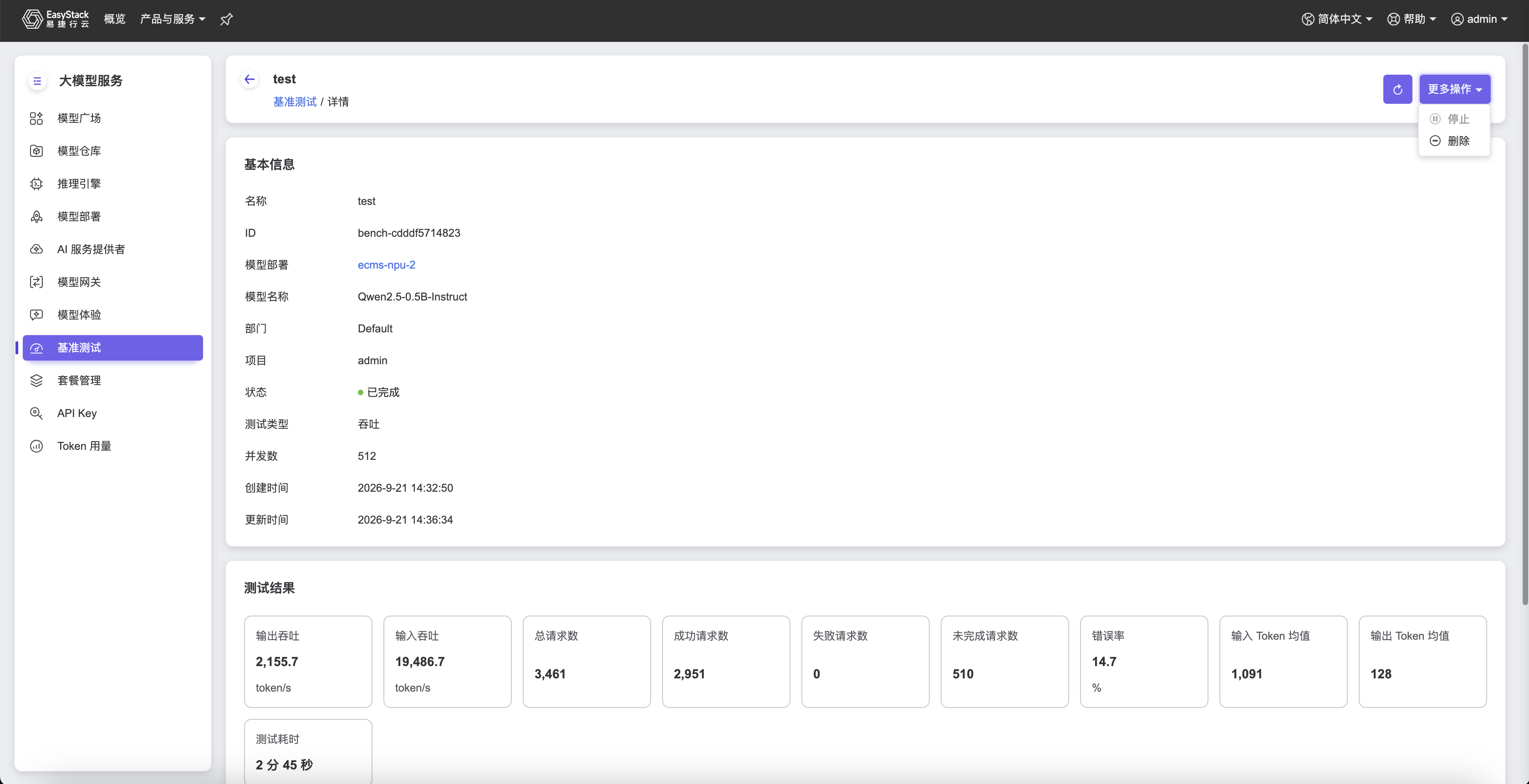Click the 模型体验 chat icon

click(x=36, y=315)
